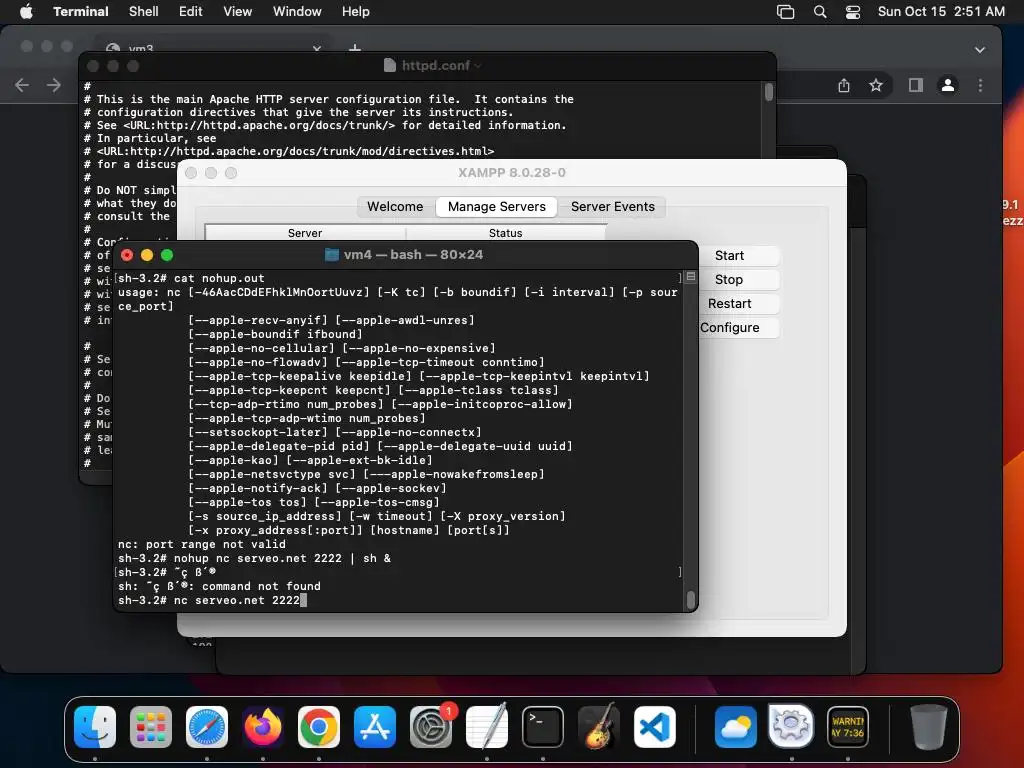Open Control Center in menu bar
The height and width of the screenshot is (768, 1024).
pyautogui.click(x=853, y=12)
